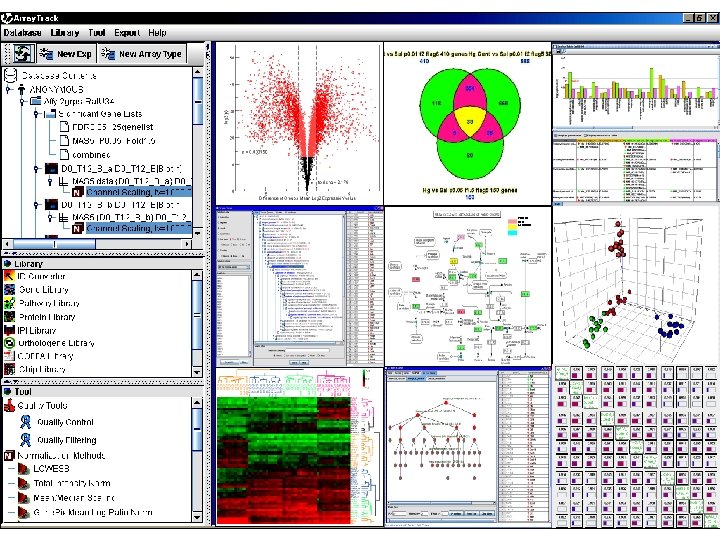Click the New Exp button

click(x=66, y=54)
